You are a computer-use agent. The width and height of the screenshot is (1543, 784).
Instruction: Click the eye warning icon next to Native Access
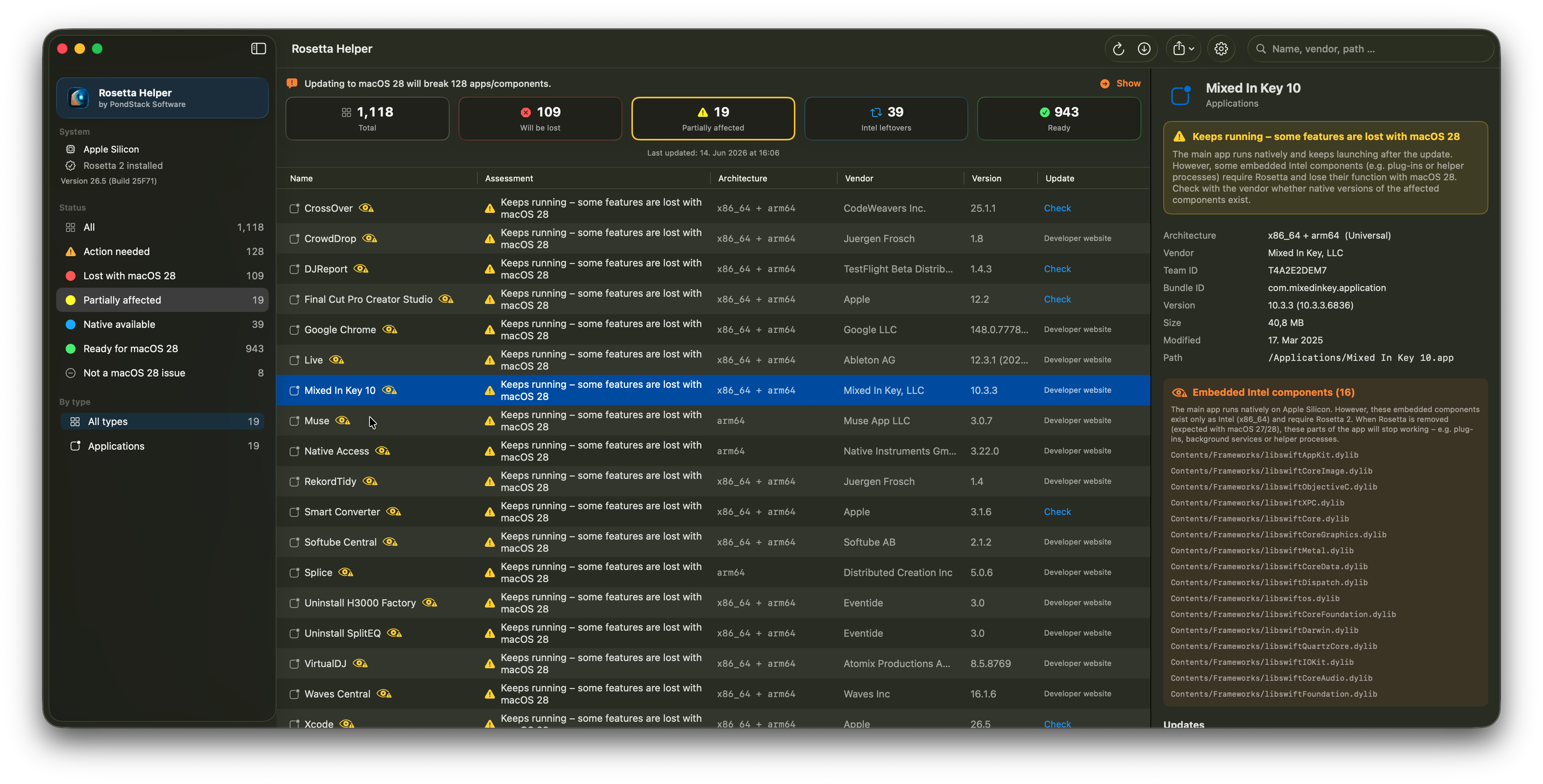tap(382, 451)
